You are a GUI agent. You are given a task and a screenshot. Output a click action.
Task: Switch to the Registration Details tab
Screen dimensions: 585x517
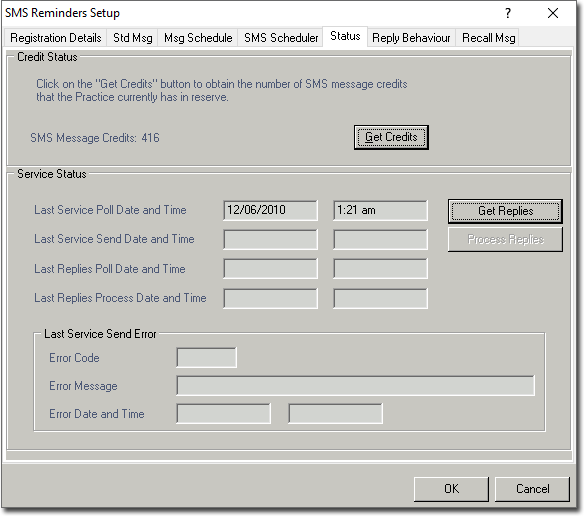click(x=56, y=38)
